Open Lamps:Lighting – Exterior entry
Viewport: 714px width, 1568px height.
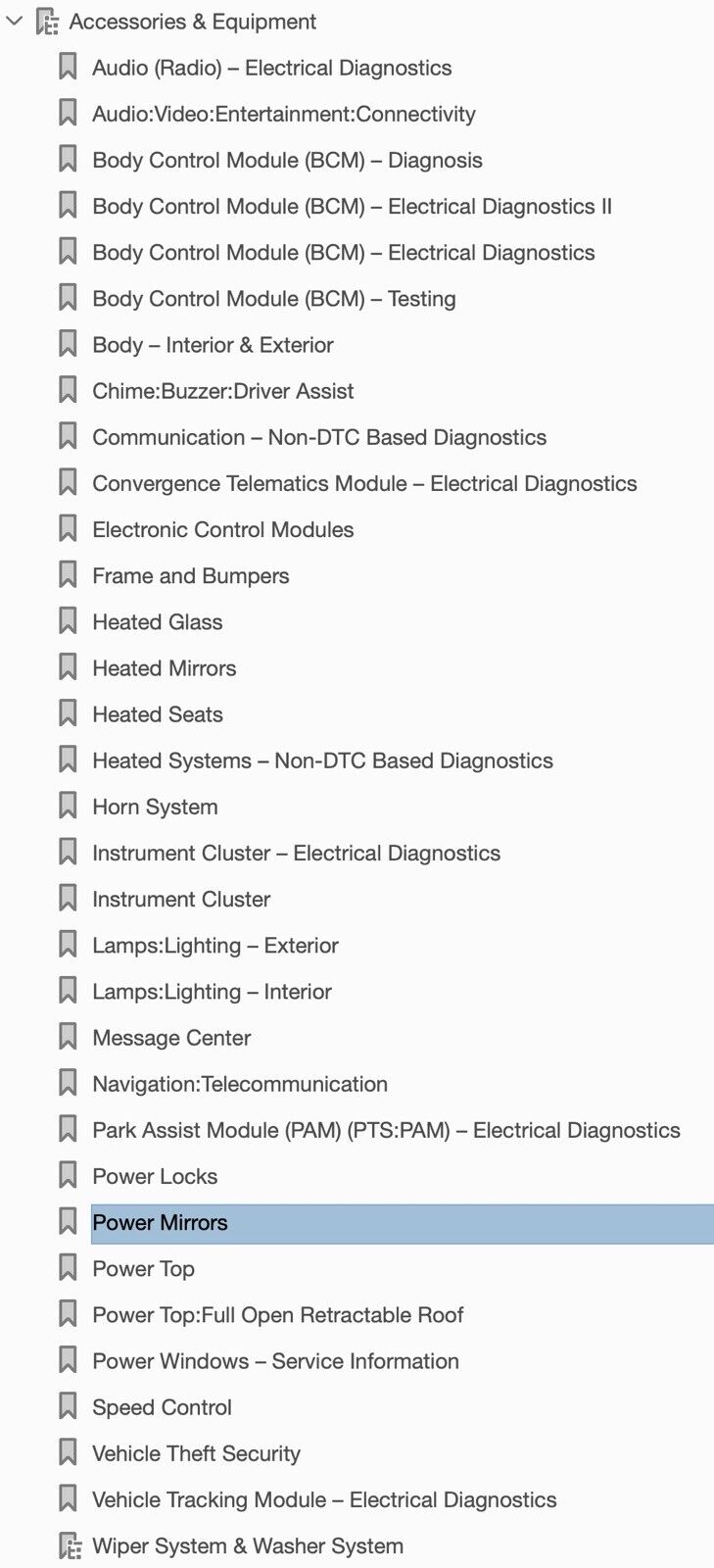coord(214,946)
